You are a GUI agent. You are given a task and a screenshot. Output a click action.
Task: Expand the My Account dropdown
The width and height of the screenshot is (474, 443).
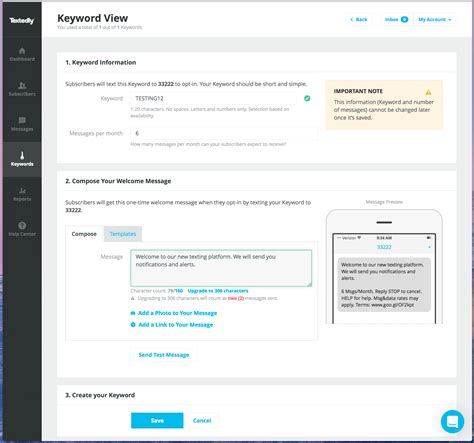coord(435,20)
